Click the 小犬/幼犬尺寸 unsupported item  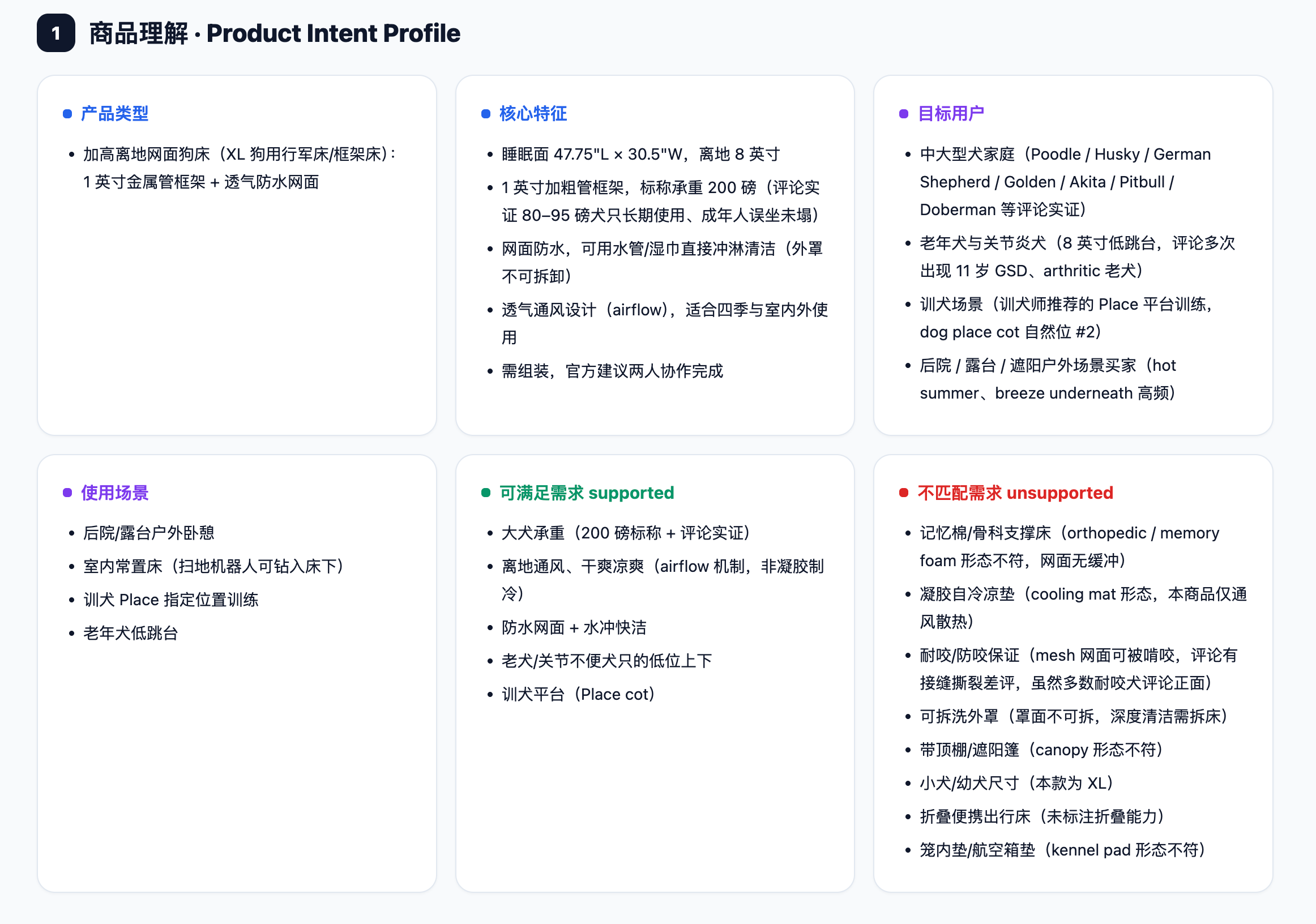1018,784
